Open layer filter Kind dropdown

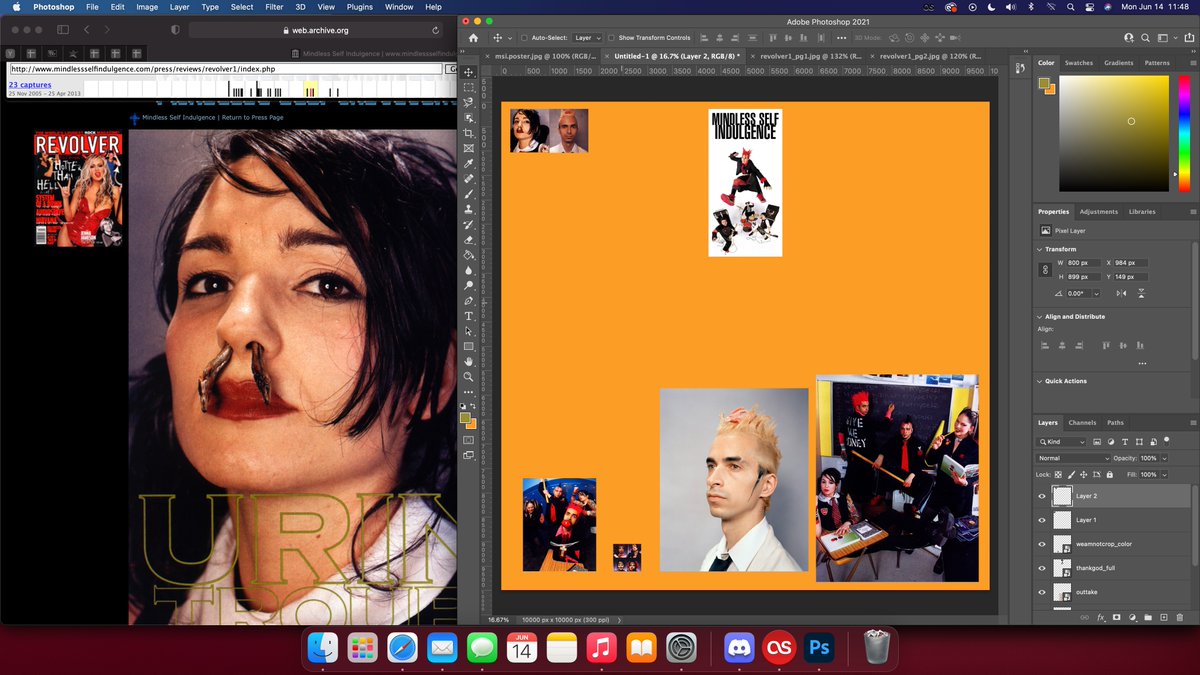click(1063, 441)
